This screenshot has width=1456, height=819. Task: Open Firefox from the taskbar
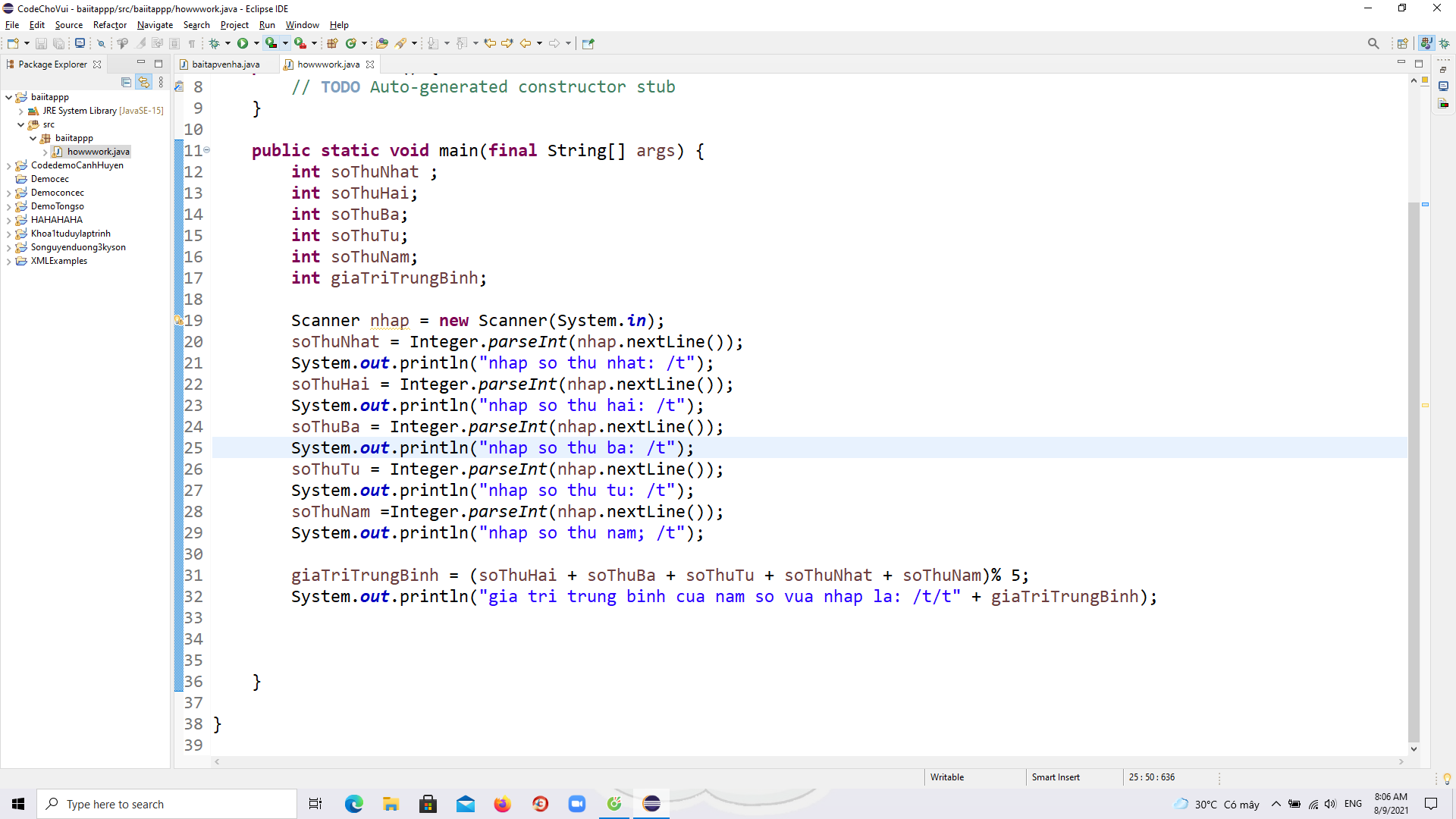click(x=502, y=804)
